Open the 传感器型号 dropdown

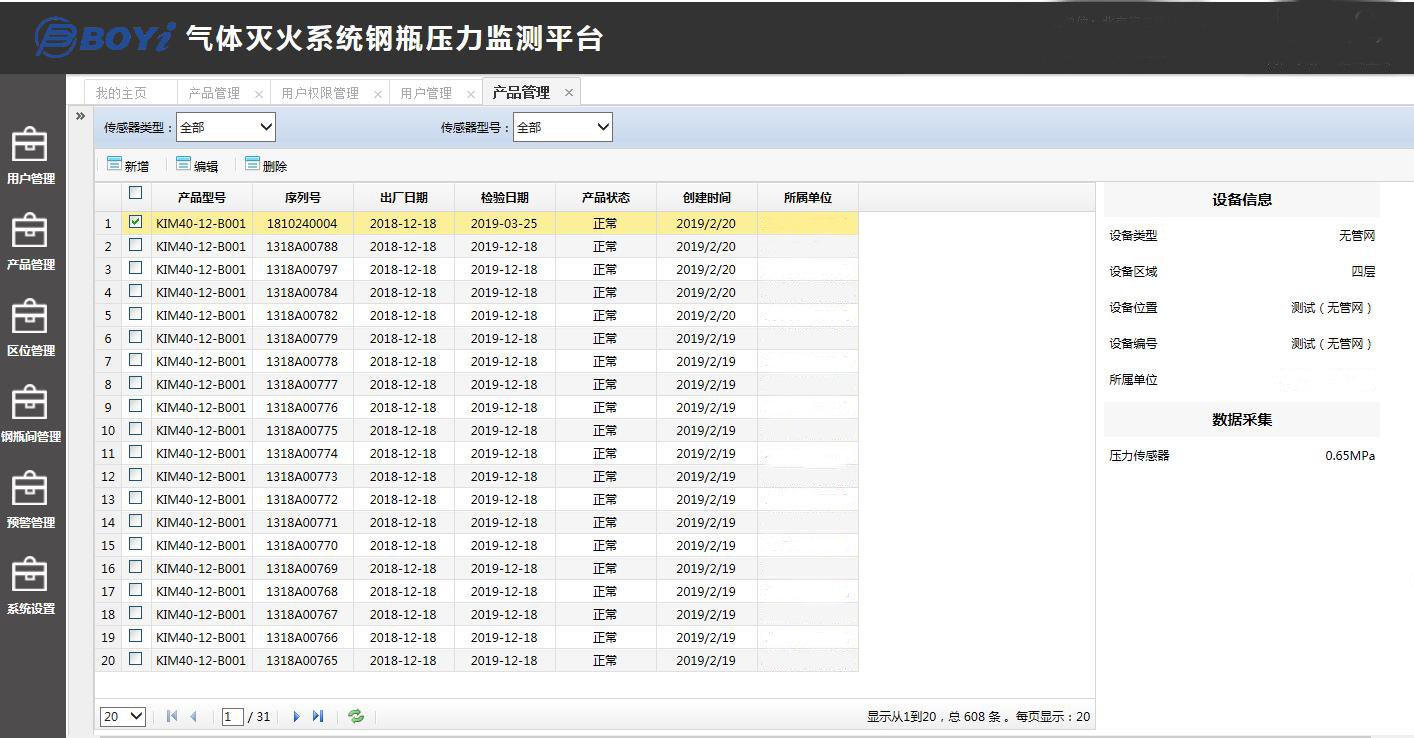tap(562, 127)
